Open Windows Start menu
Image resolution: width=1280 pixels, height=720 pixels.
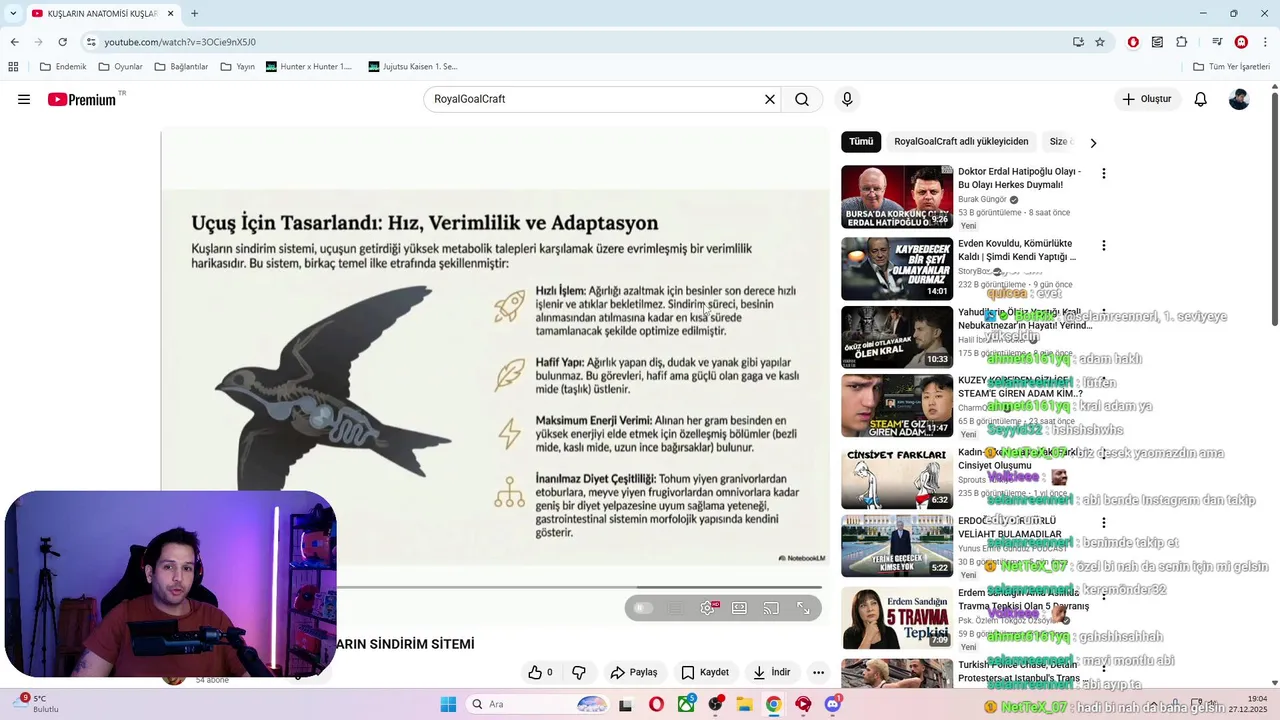point(448,704)
